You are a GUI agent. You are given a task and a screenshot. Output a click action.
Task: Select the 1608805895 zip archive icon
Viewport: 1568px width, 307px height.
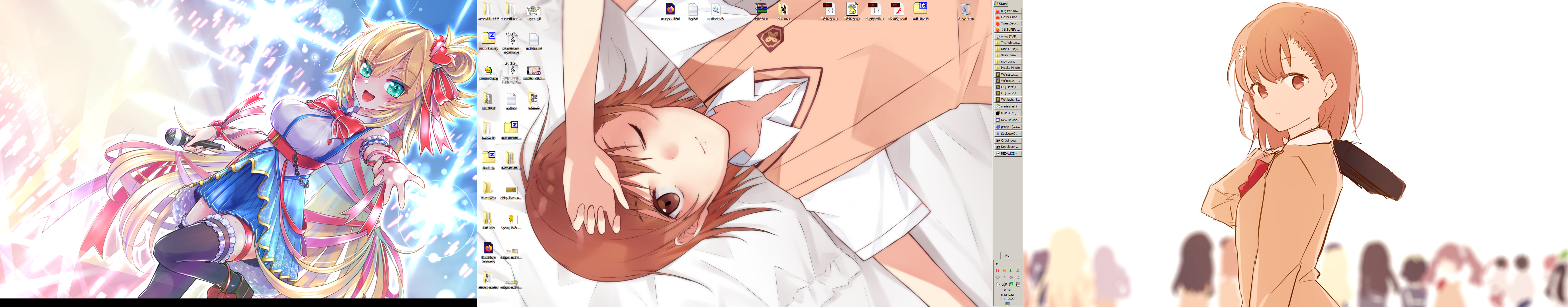(x=511, y=130)
